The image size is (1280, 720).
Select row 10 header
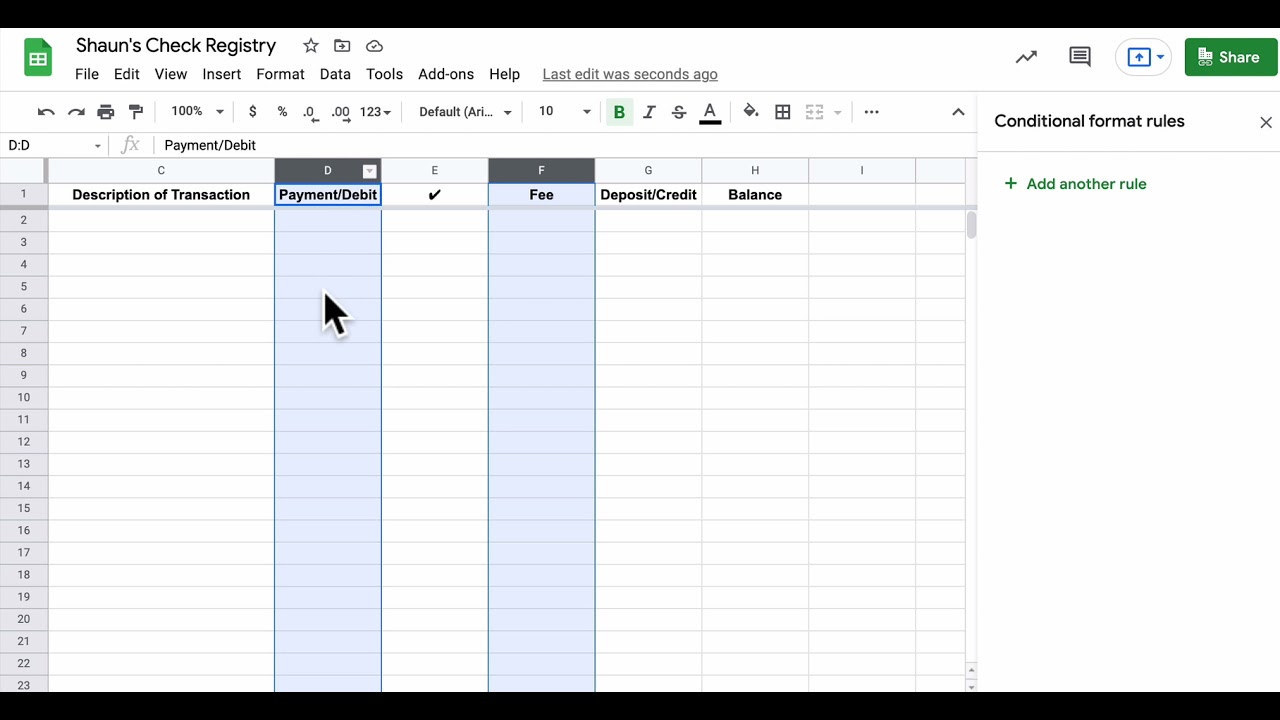(x=23, y=397)
